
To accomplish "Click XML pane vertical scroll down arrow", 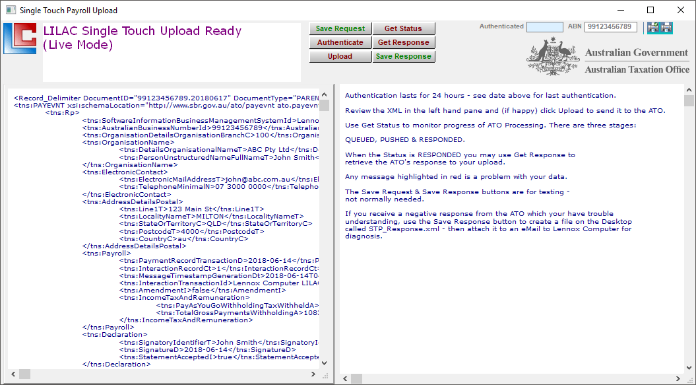I will coord(324,363).
